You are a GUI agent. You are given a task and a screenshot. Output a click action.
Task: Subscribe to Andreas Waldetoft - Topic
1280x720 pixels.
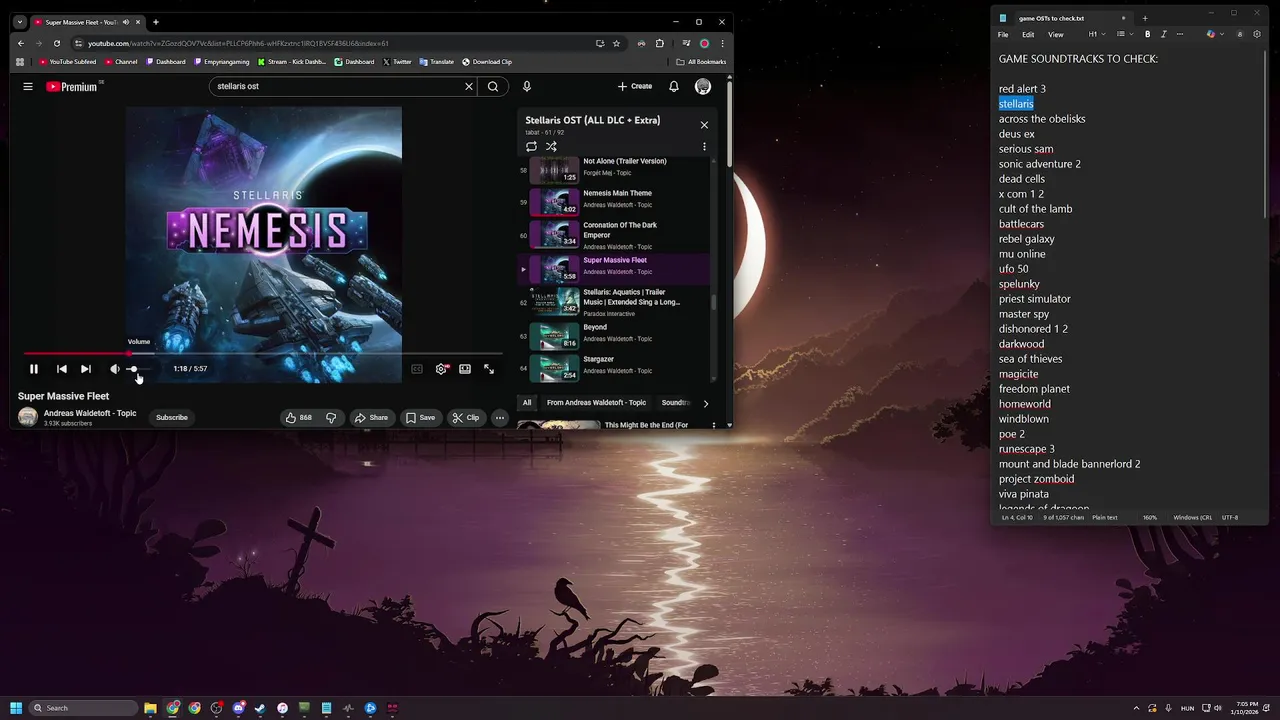point(172,417)
